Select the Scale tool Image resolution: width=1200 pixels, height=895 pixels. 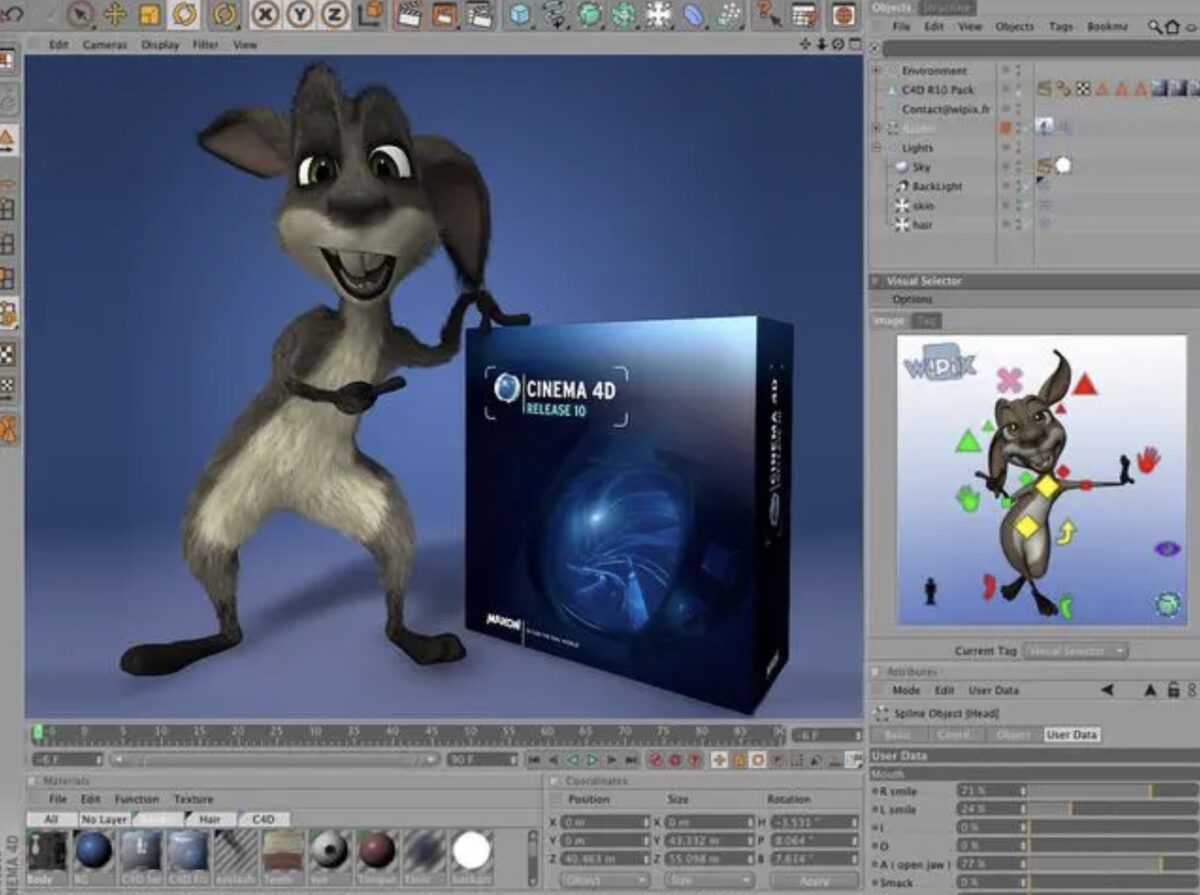pyautogui.click(x=149, y=14)
